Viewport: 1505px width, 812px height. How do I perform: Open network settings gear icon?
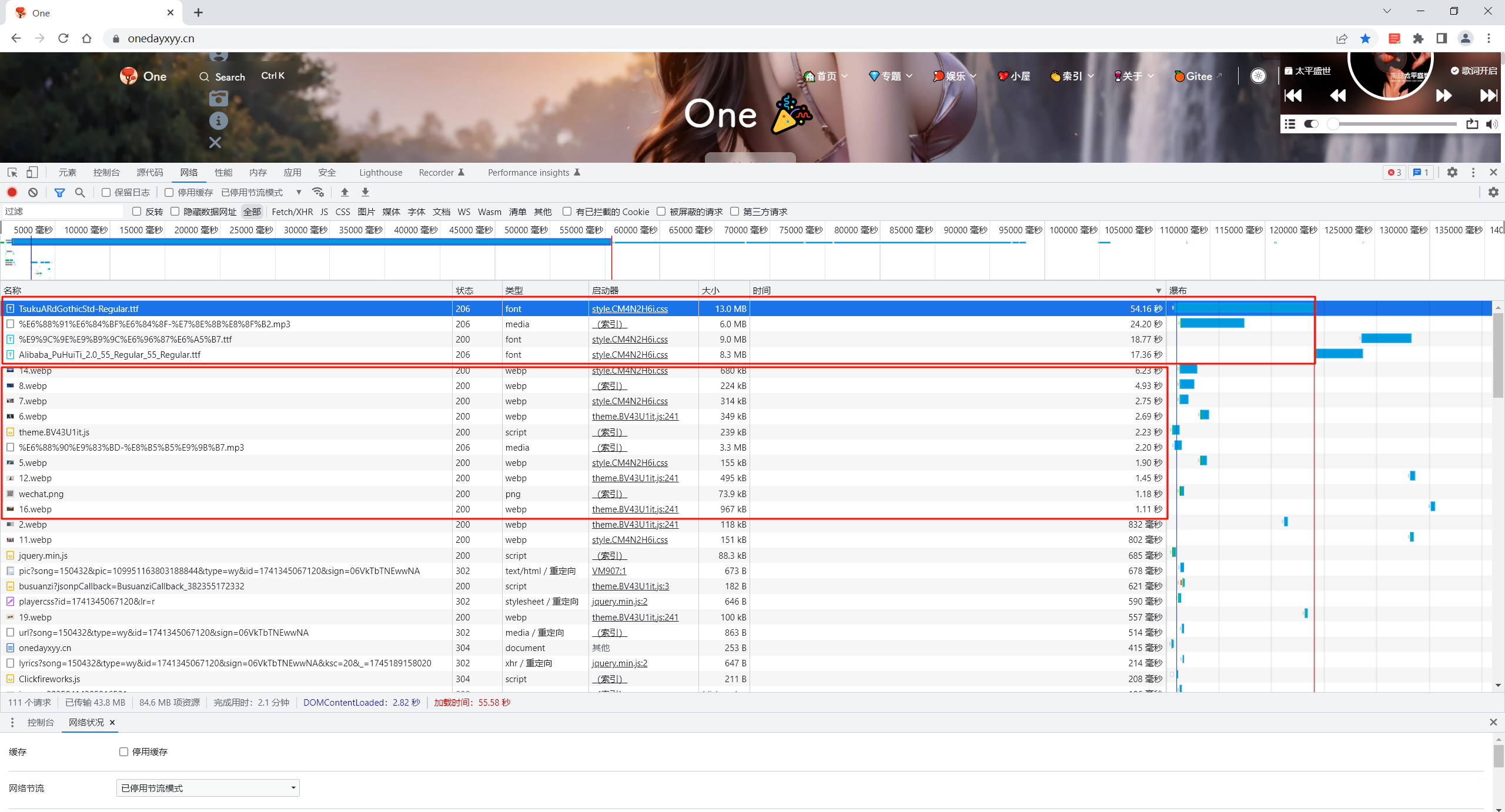[x=1493, y=192]
